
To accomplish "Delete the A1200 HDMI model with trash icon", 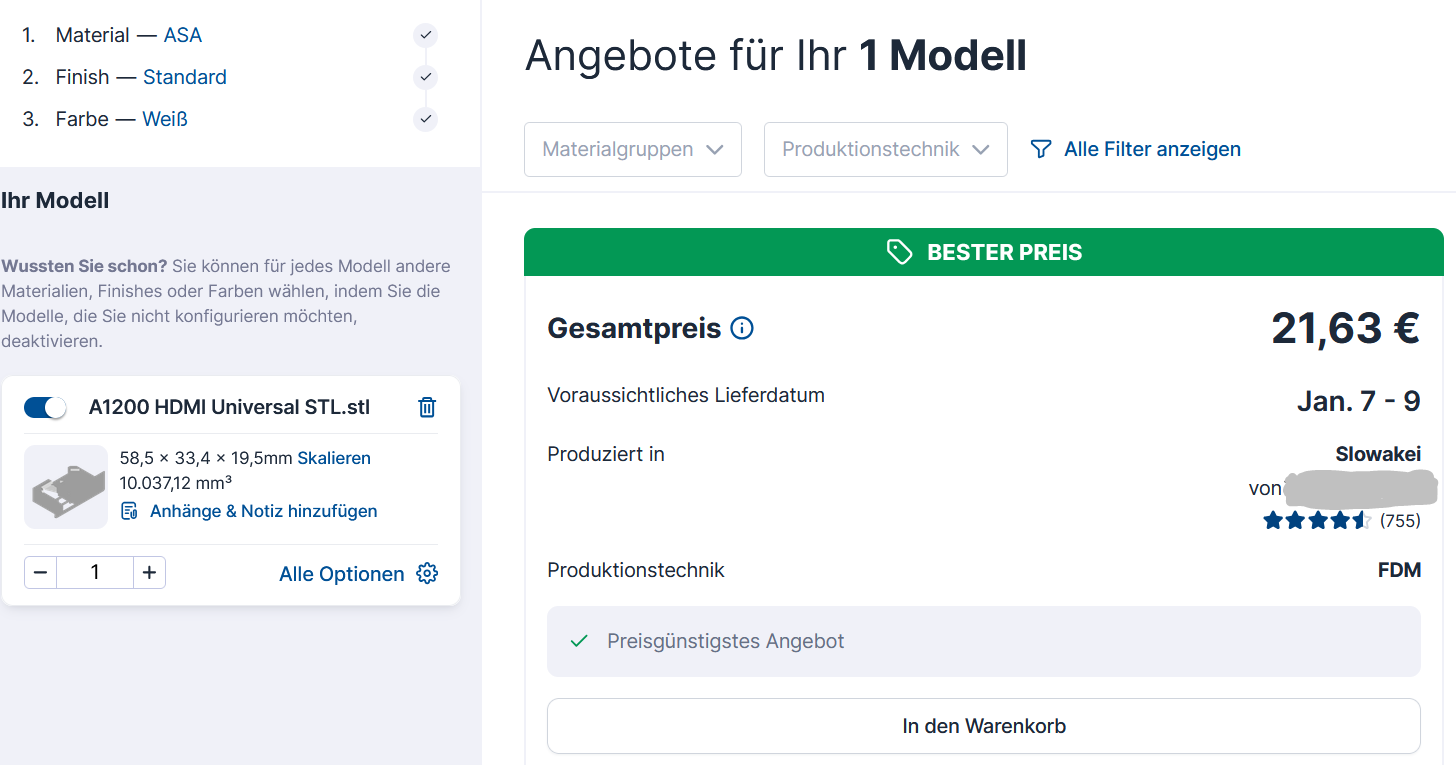I will [x=427, y=407].
